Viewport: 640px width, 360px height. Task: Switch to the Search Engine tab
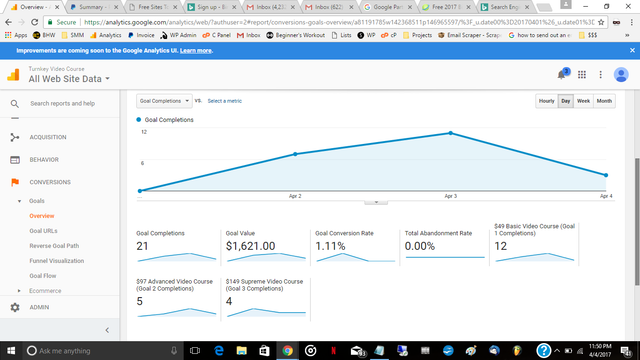tap(505, 7)
